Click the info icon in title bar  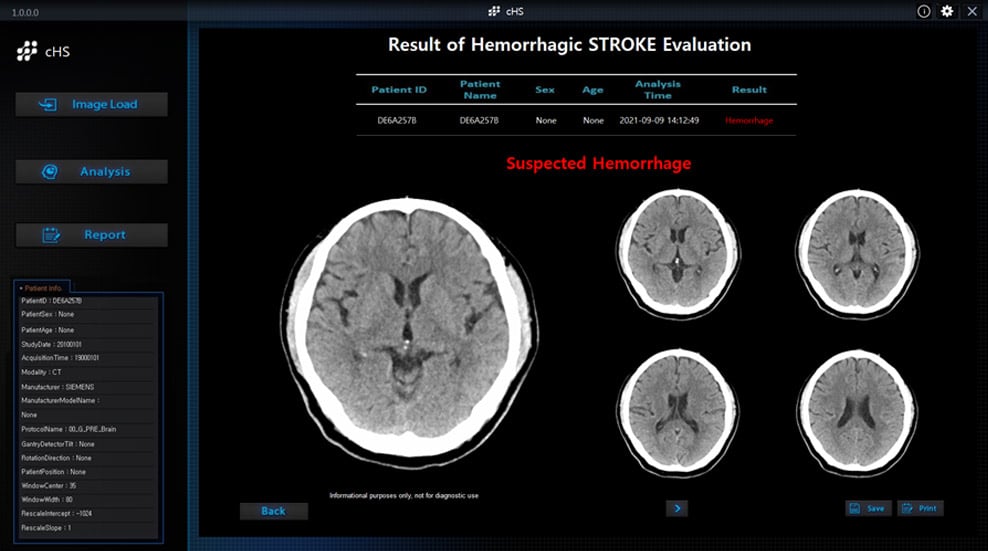(923, 11)
